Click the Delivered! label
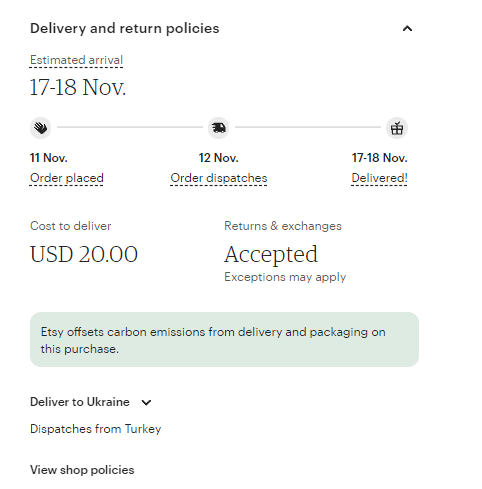This screenshot has width=482, height=489. tap(379, 178)
